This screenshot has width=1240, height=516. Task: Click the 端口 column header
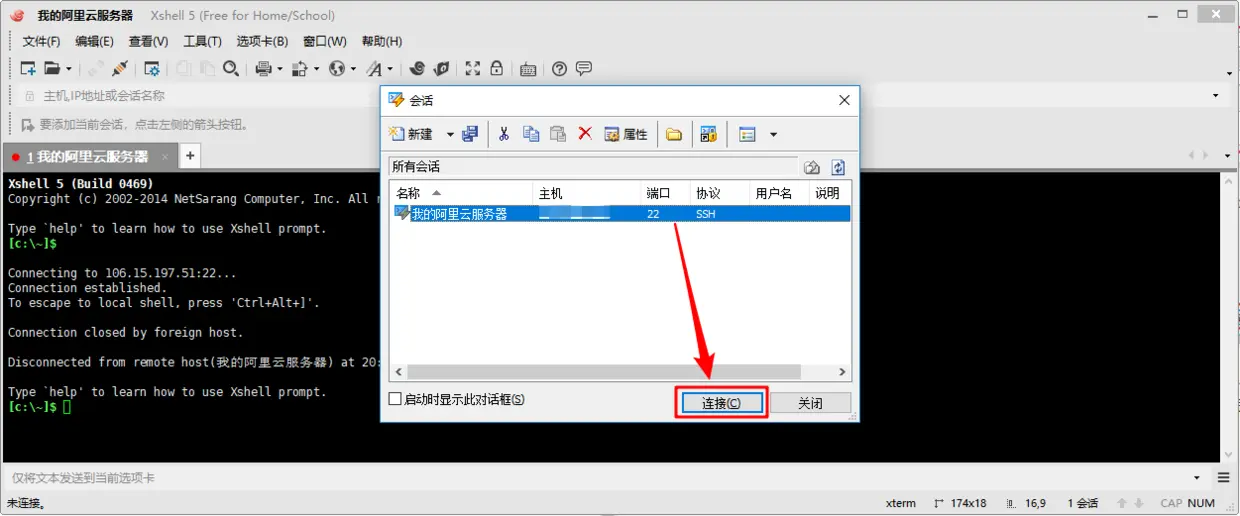point(666,193)
